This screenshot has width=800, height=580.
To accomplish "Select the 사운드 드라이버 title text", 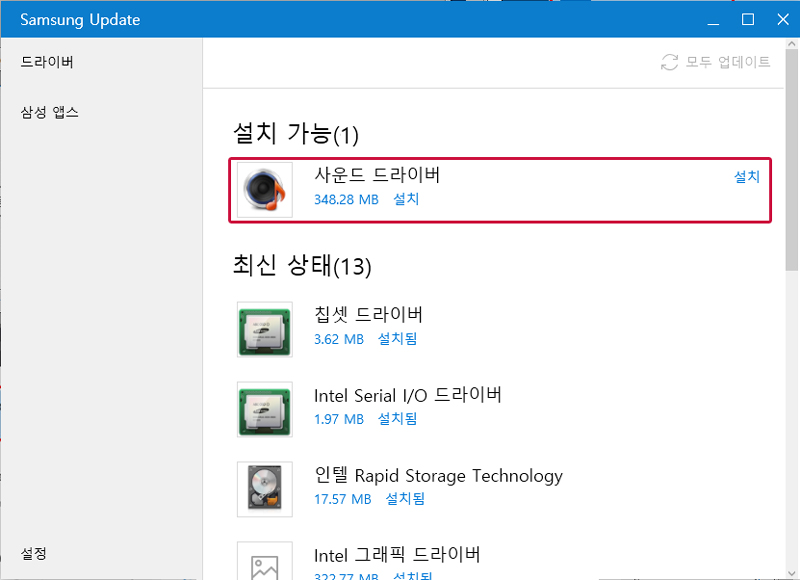I will pos(377,174).
